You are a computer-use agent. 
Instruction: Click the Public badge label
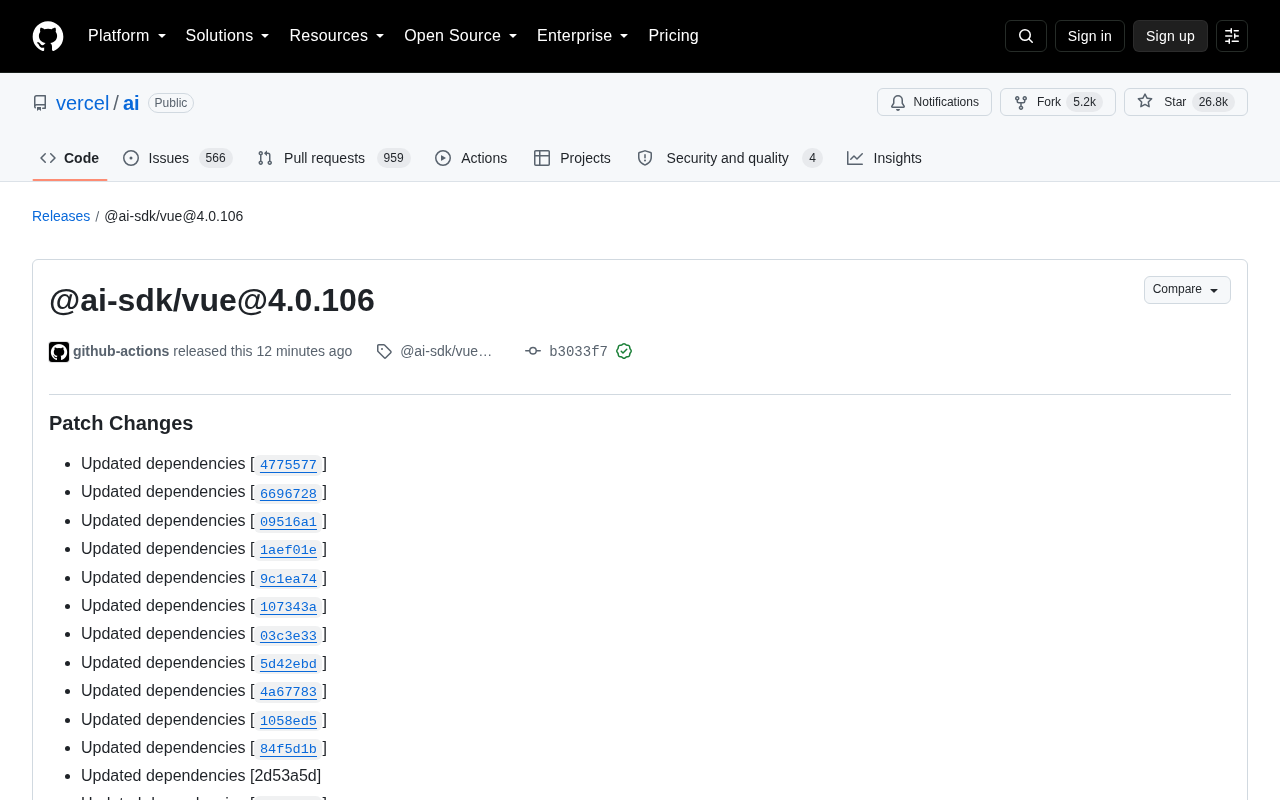171,103
